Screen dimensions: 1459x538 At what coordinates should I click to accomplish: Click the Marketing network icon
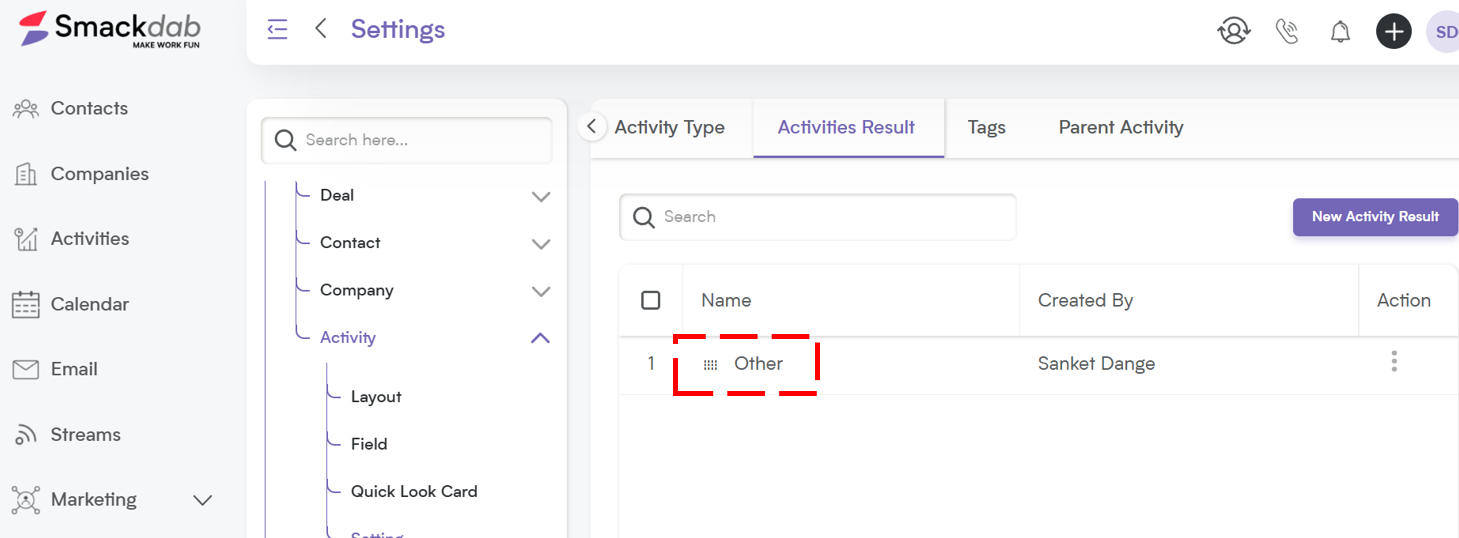pos(25,500)
